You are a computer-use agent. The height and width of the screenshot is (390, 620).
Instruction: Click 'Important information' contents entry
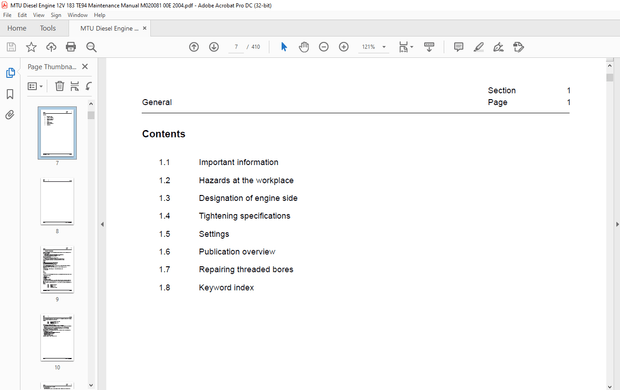pos(238,162)
